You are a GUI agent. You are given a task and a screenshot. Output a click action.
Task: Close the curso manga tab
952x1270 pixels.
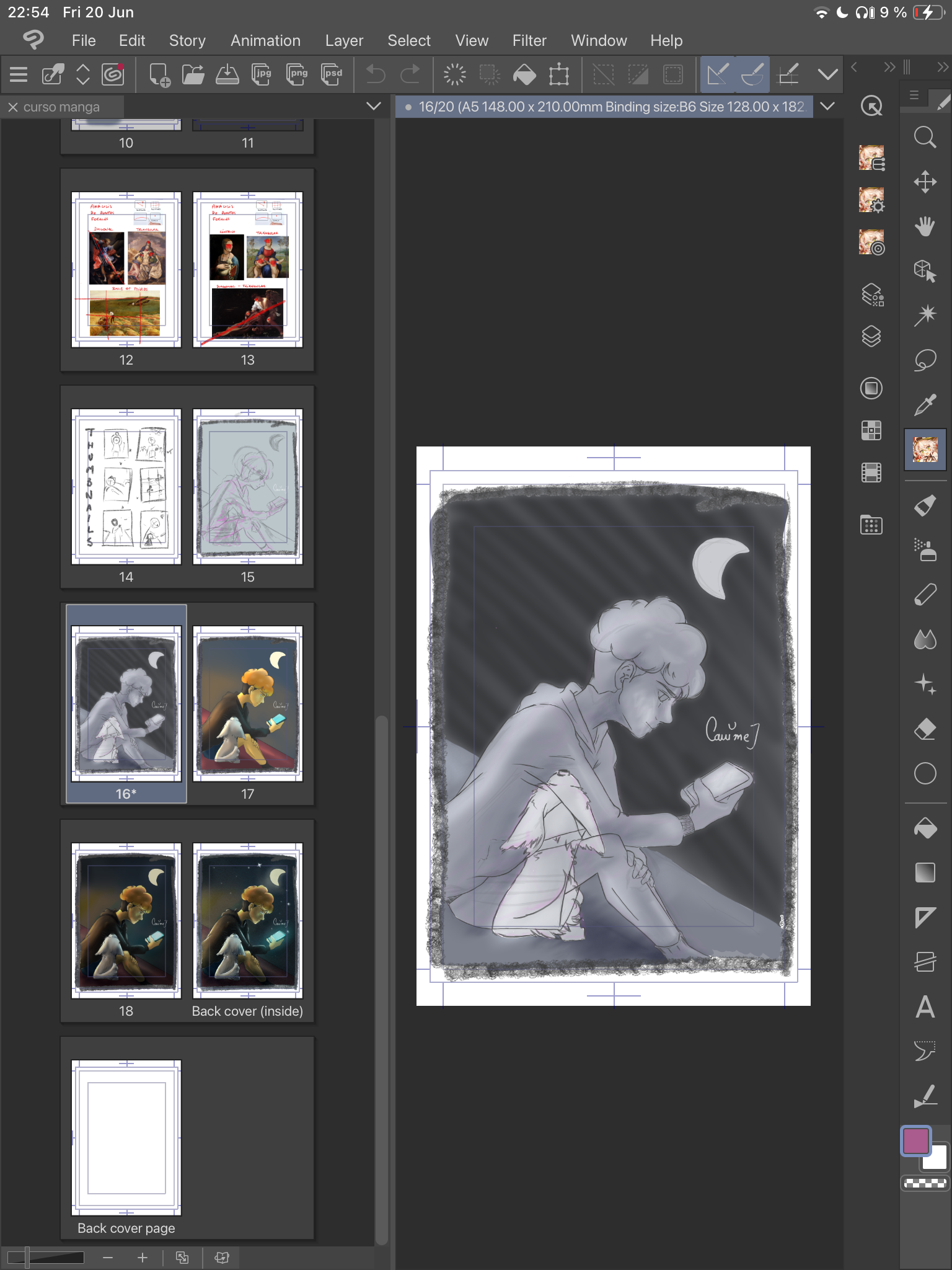[12, 107]
